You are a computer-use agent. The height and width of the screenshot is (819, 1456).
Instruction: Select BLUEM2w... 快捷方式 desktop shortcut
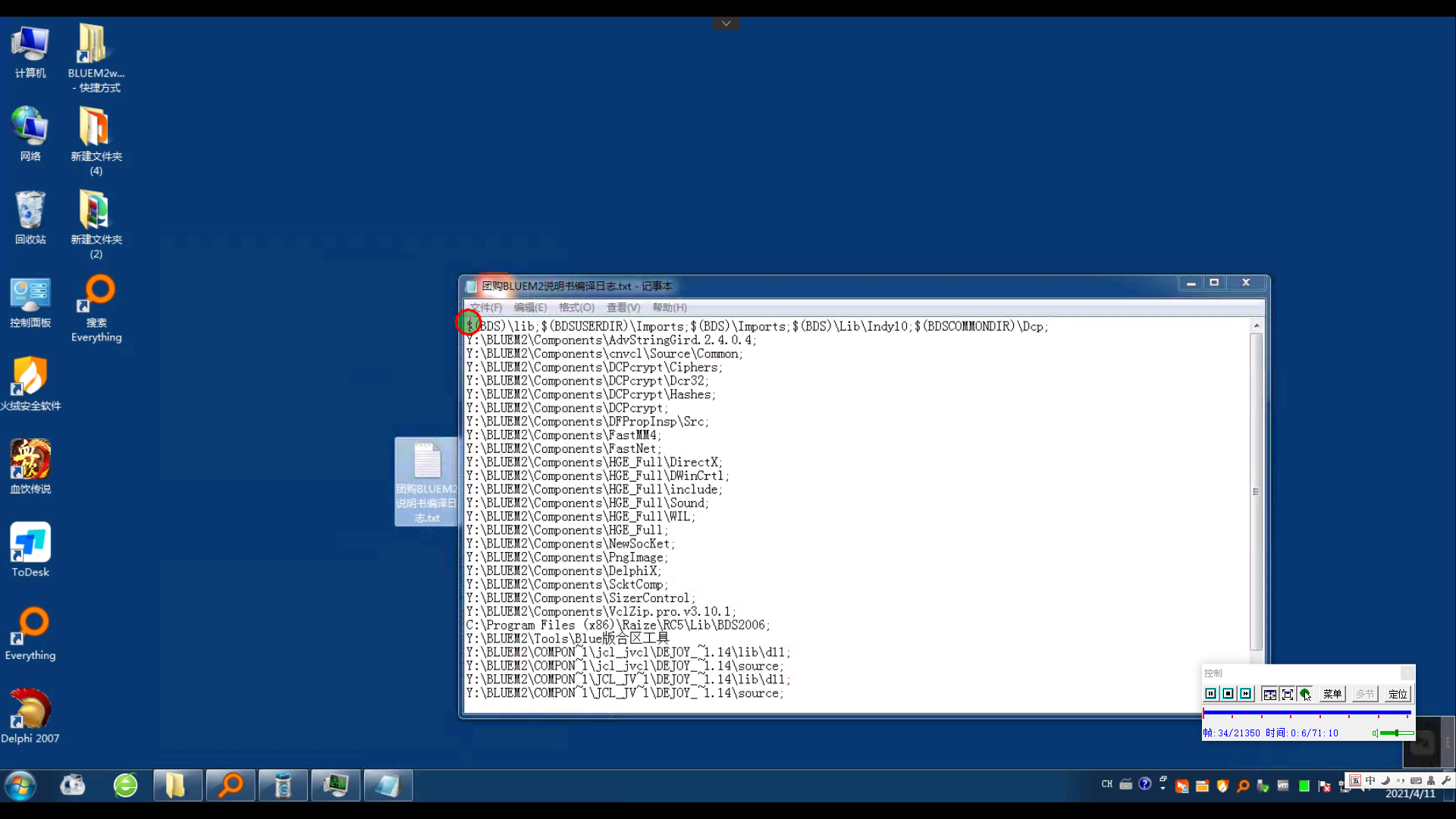[x=96, y=58]
